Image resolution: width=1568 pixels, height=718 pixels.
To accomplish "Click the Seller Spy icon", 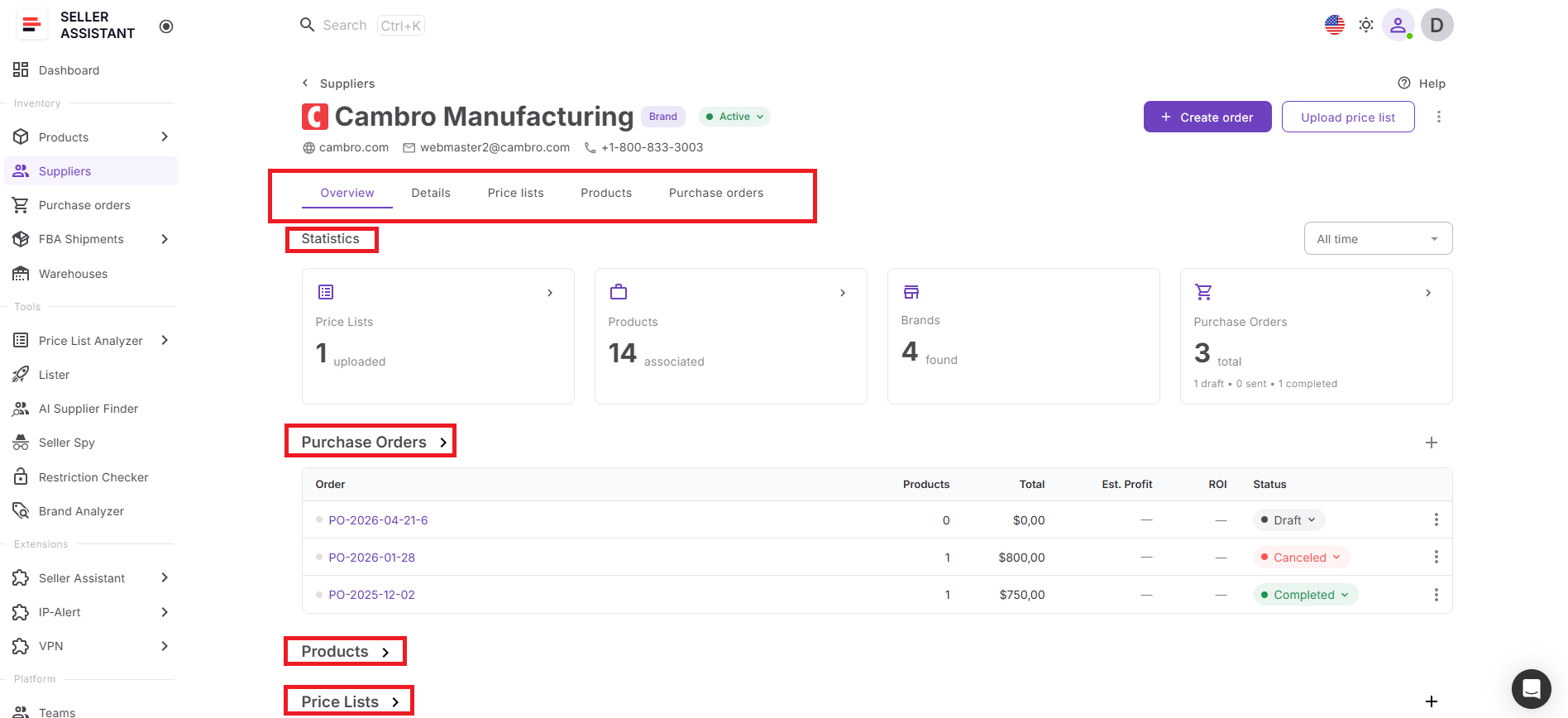I will (x=21, y=443).
